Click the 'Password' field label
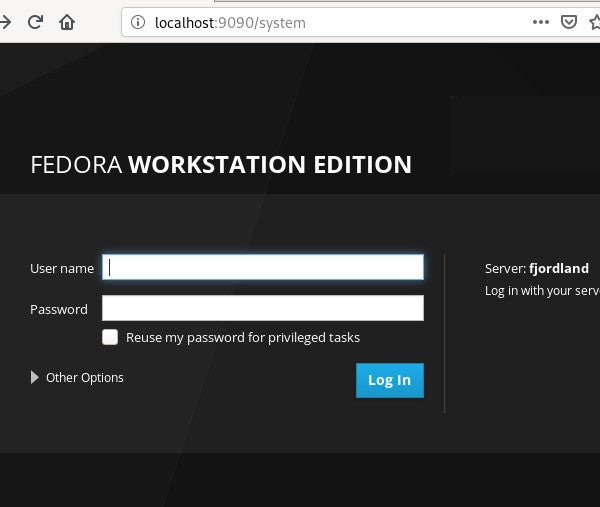 tap(59, 310)
